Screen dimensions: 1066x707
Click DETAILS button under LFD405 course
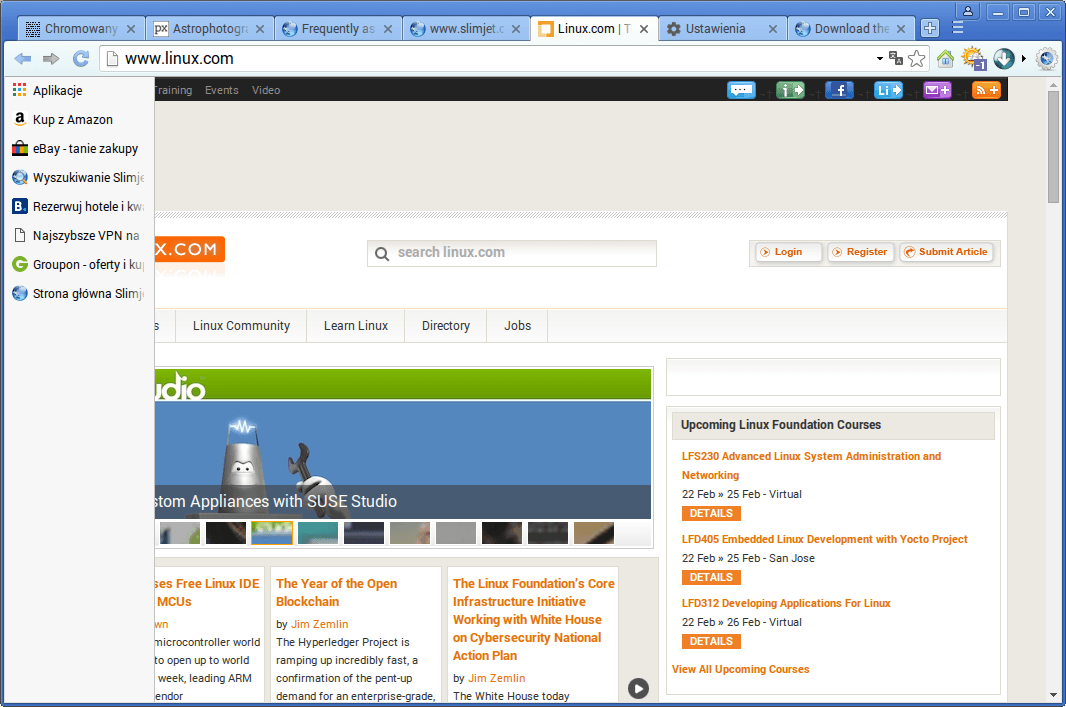click(x=711, y=577)
